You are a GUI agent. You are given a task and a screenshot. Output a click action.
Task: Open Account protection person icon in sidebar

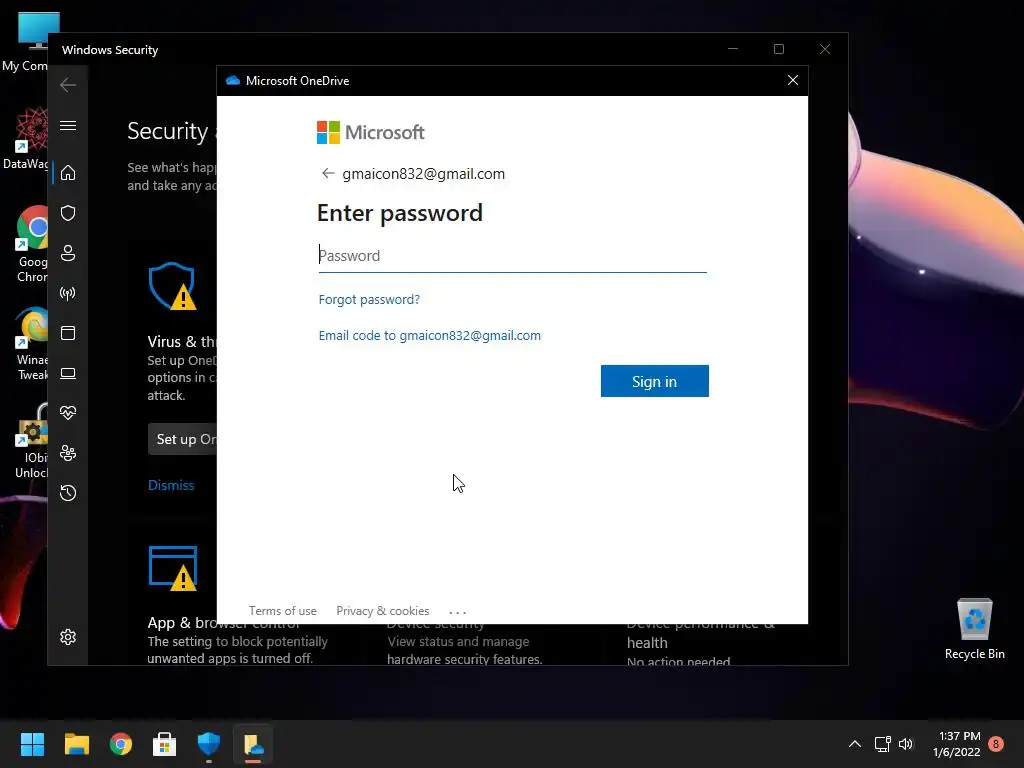point(68,253)
